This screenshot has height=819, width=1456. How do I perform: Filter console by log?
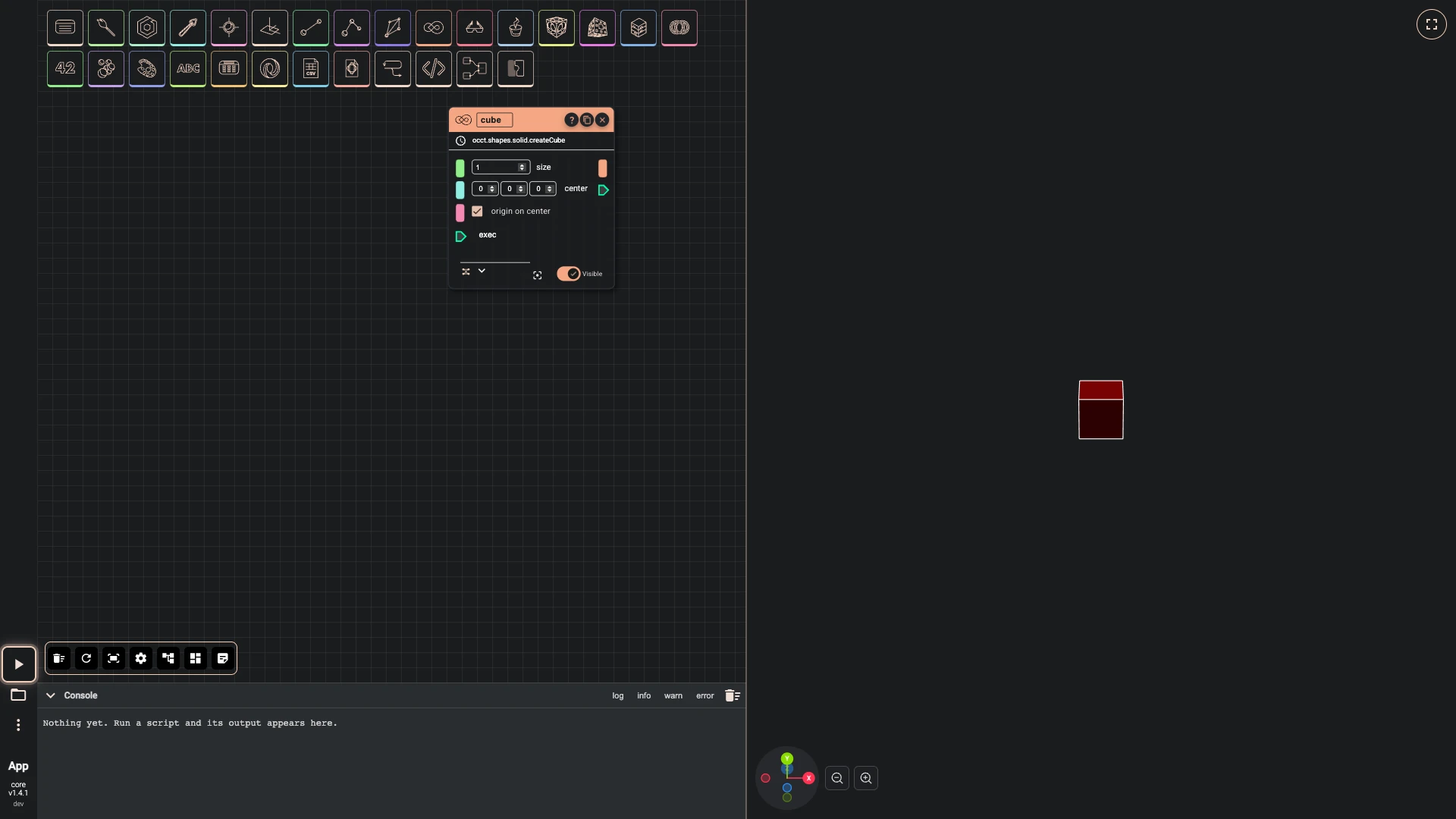pos(618,695)
